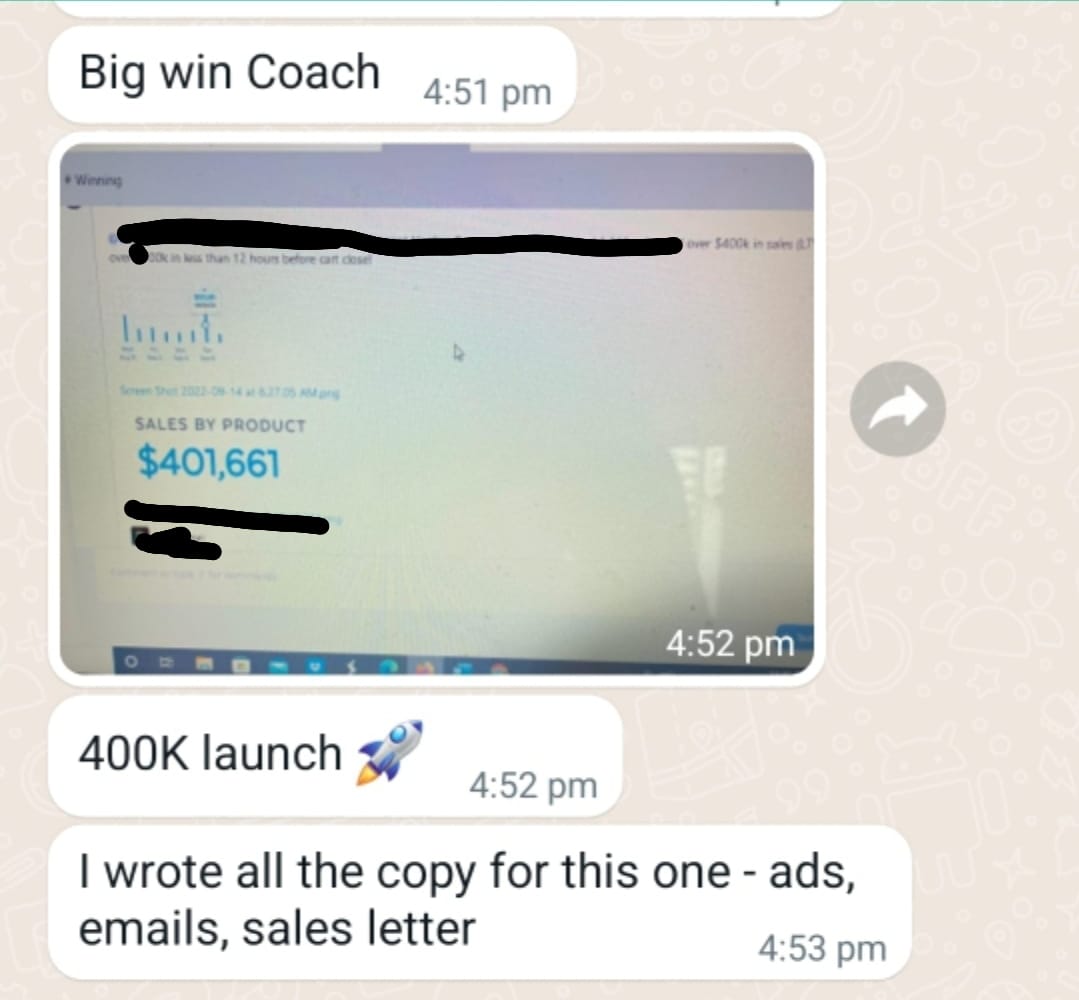Select the "400K launch" message bubble
The width and height of the screenshot is (1079, 1000).
335,757
